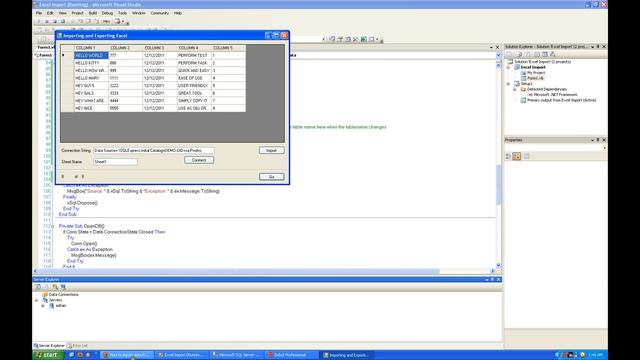Open Solution Explorer window position dropdown
640x360 pixels.
[593, 47]
